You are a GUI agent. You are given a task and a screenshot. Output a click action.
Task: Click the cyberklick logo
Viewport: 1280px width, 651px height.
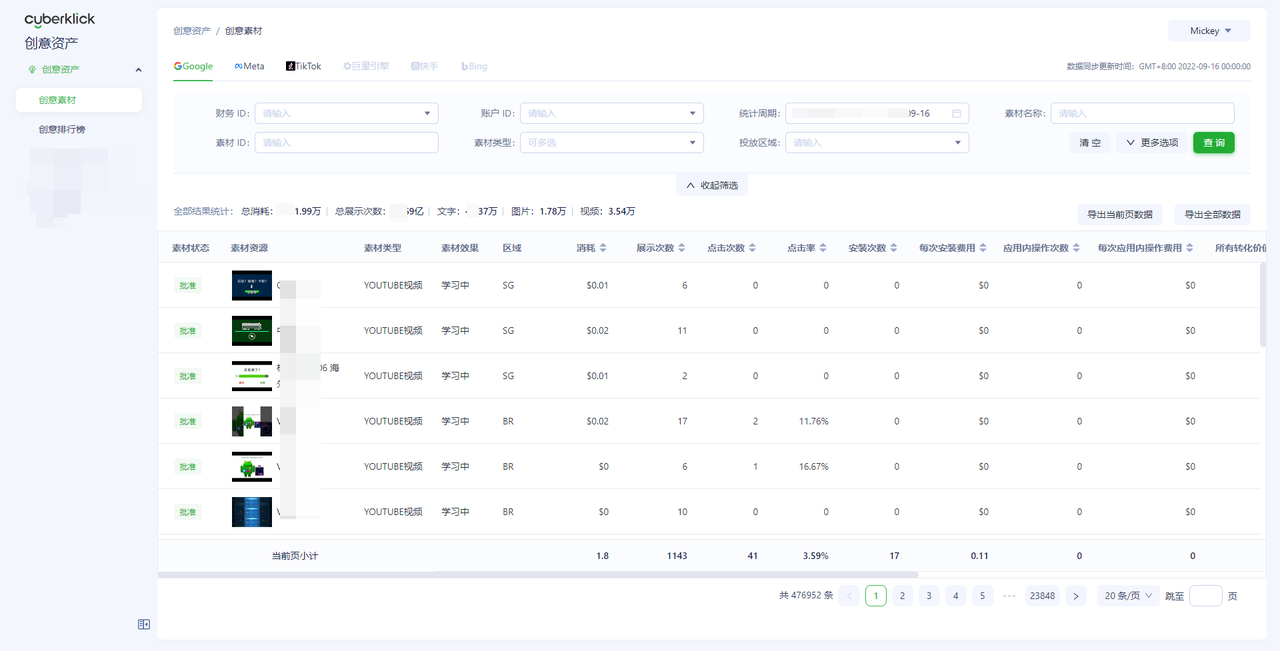tap(60, 20)
